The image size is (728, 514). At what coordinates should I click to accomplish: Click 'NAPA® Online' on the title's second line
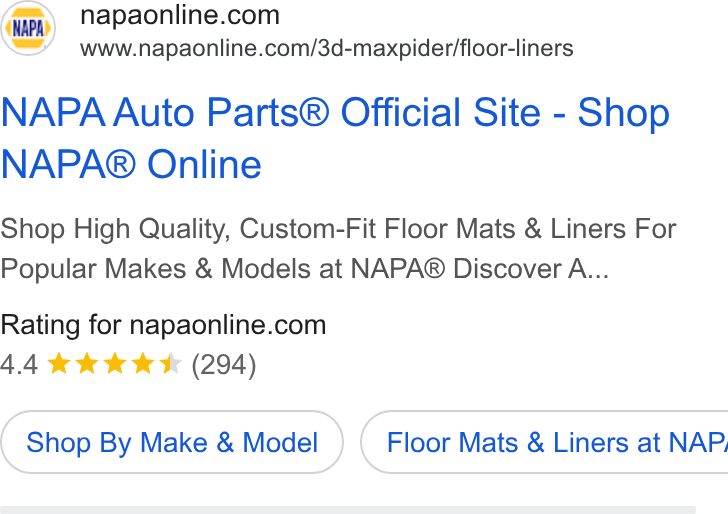pos(131,164)
